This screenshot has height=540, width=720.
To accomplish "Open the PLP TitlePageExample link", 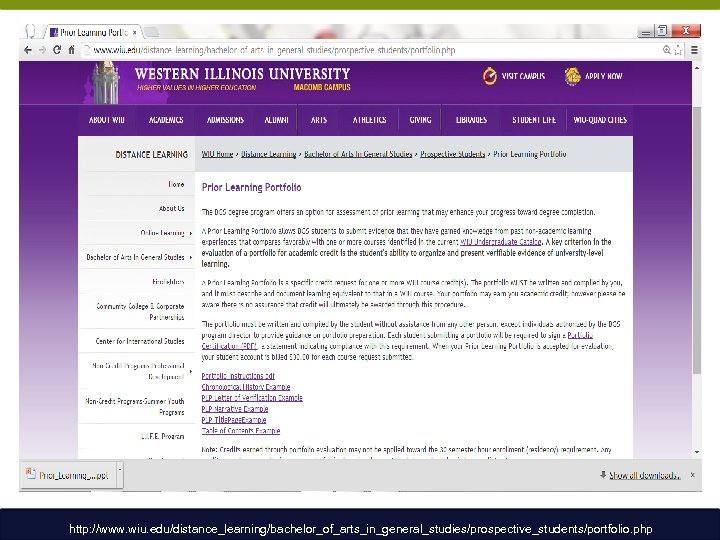I will pyautogui.click(x=234, y=420).
